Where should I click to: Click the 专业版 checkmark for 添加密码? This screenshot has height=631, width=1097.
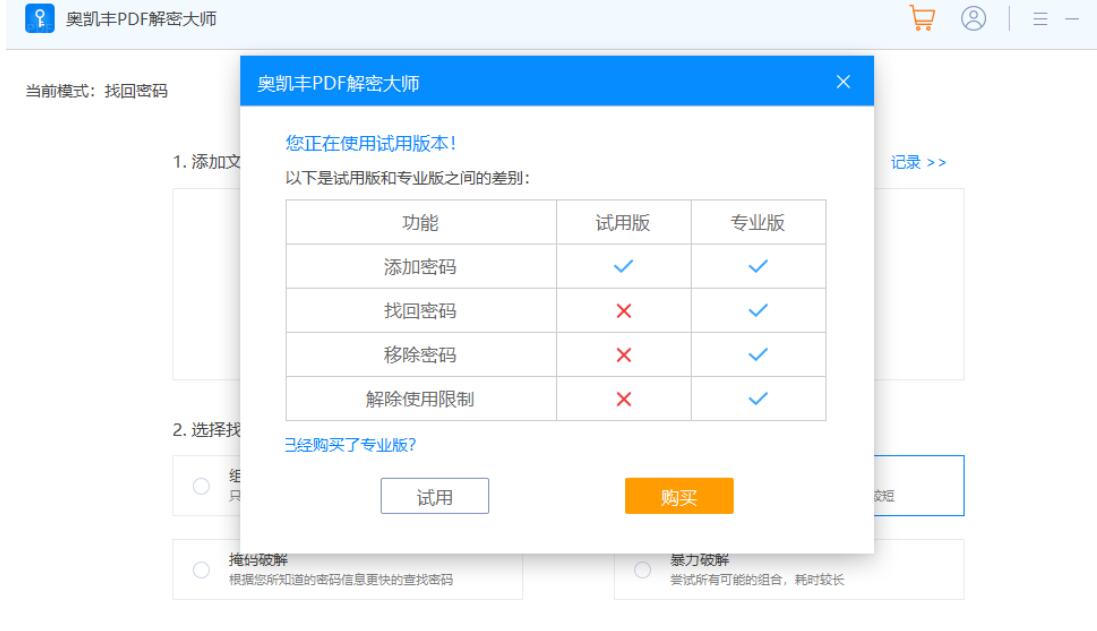point(758,266)
